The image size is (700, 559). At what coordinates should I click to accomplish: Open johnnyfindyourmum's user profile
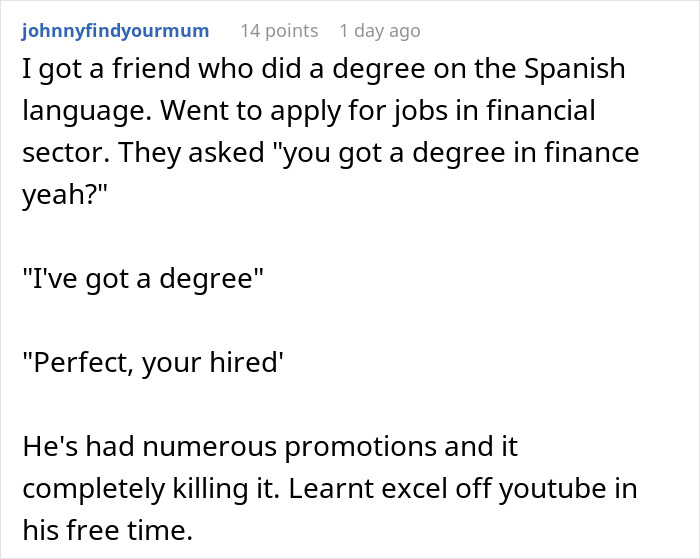click(114, 31)
